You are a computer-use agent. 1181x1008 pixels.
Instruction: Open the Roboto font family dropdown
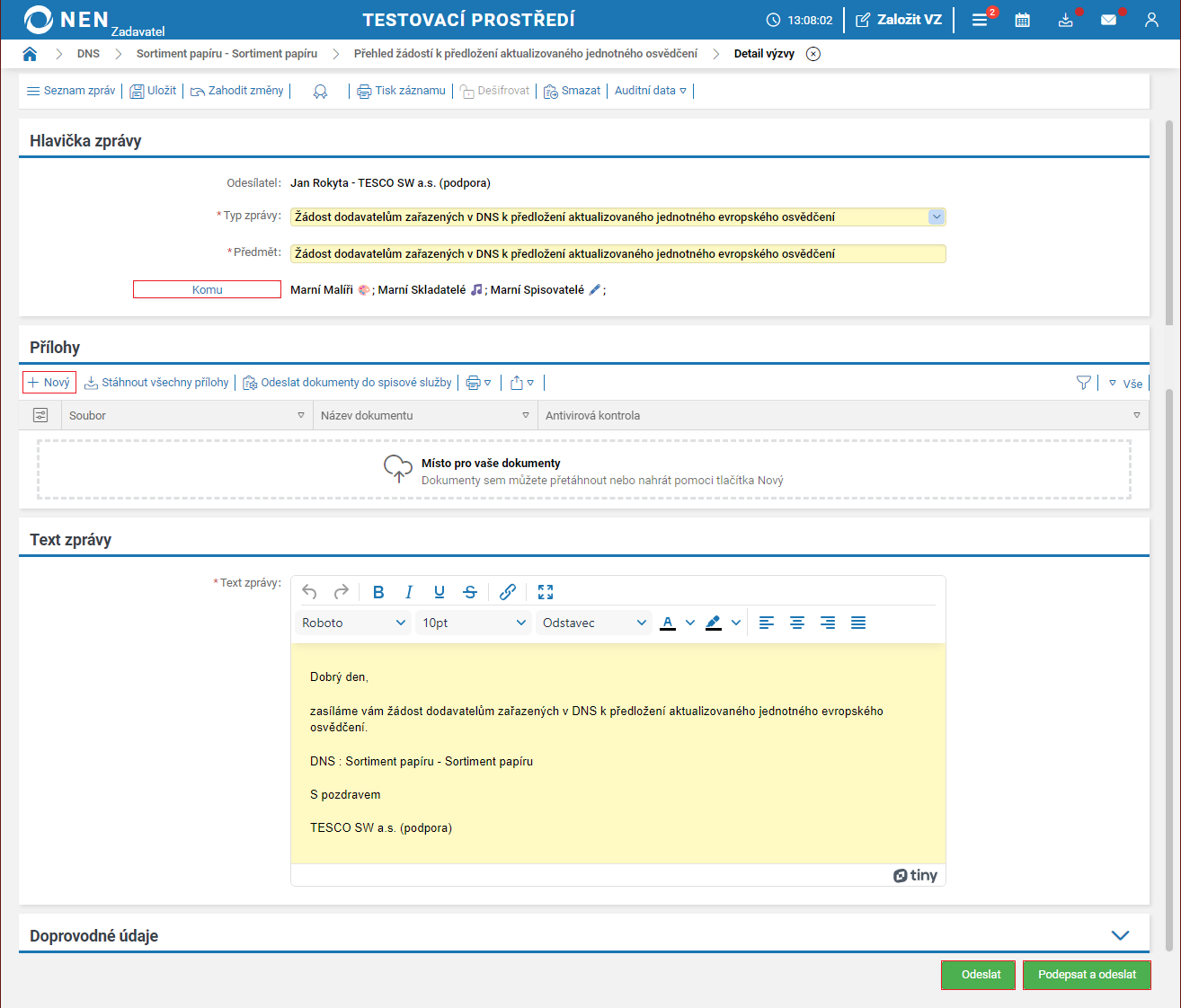point(353,623)
